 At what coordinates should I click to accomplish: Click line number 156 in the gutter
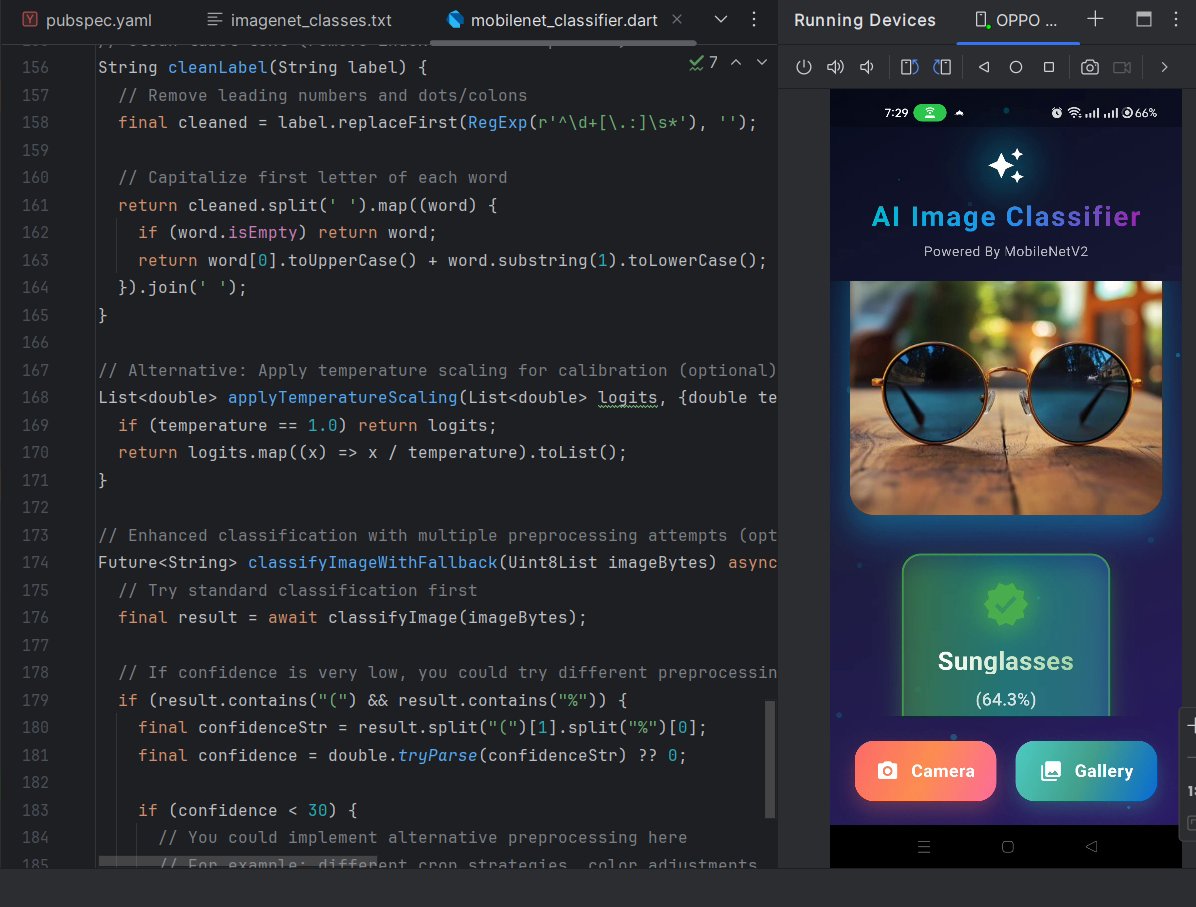35,67
